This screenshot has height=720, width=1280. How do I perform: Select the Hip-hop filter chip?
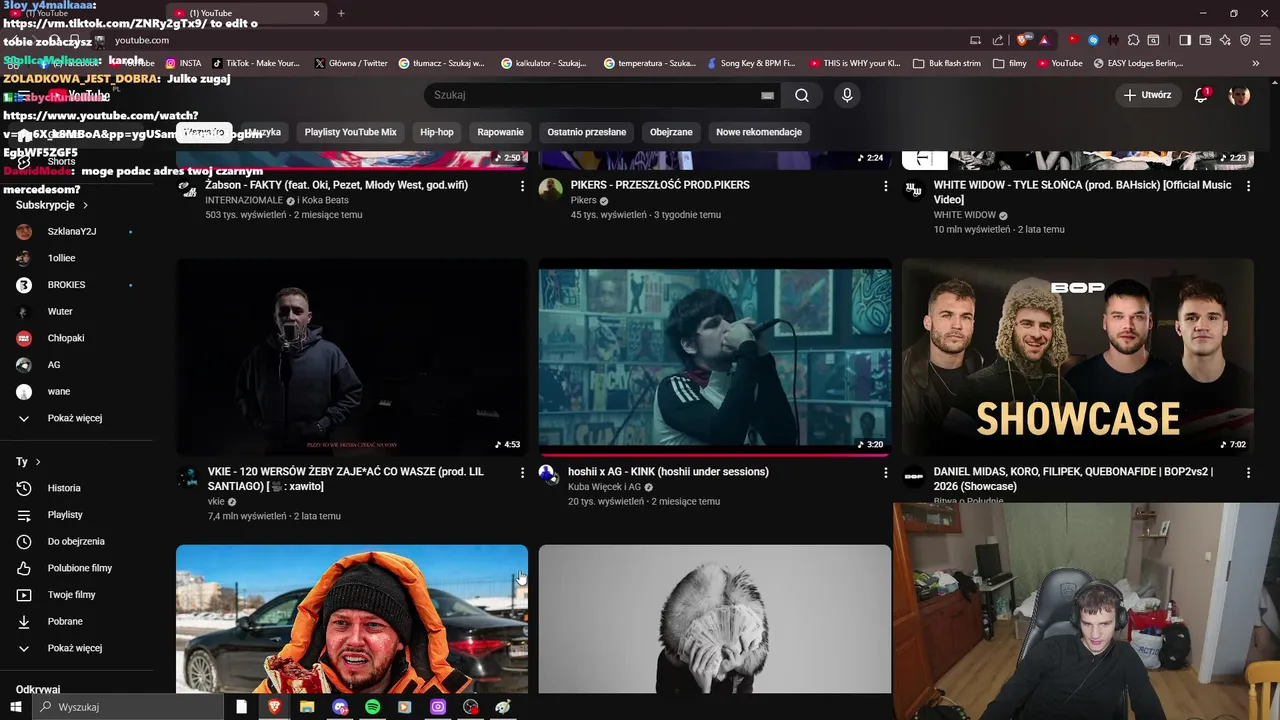437,132
